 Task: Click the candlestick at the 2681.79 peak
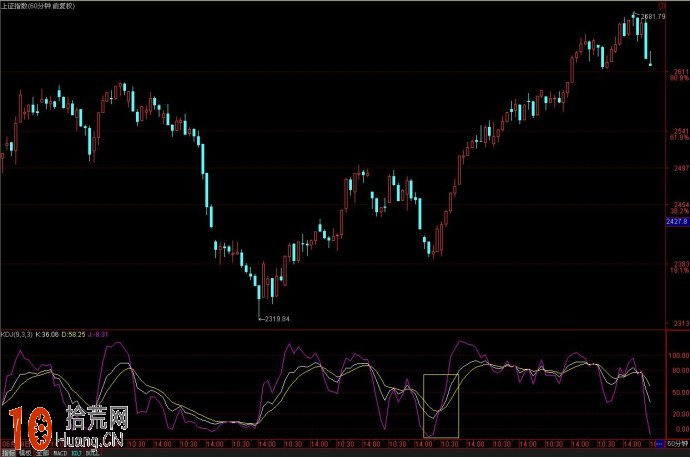point(634,16)
